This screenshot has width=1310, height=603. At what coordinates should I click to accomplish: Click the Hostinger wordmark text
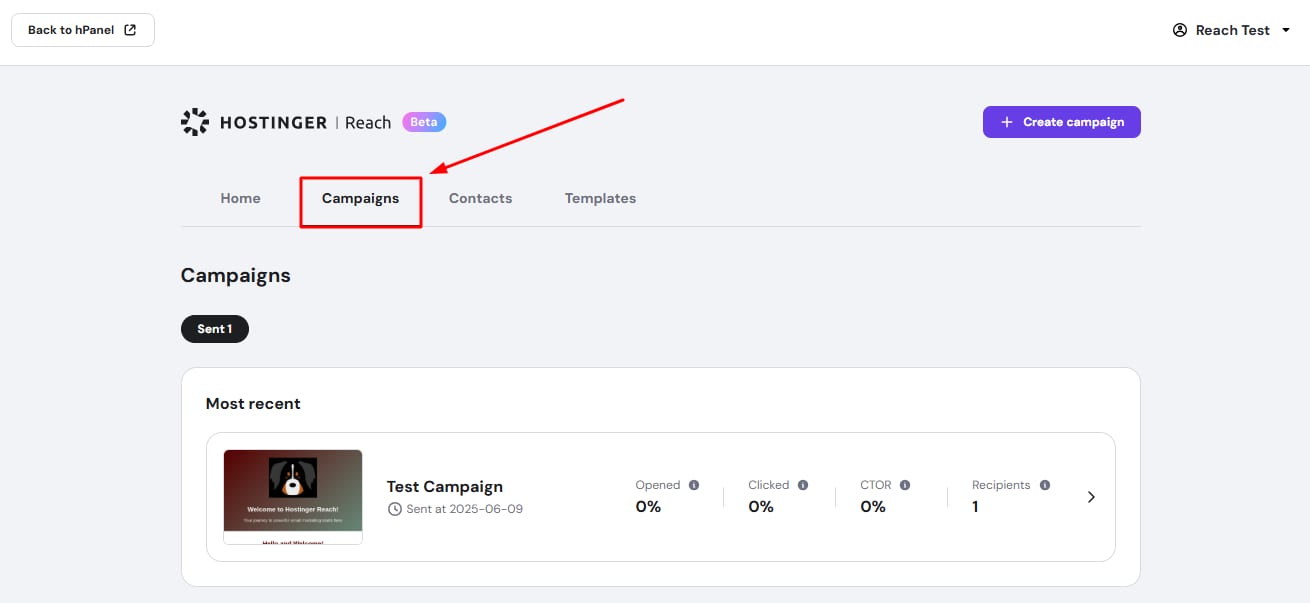273,122
